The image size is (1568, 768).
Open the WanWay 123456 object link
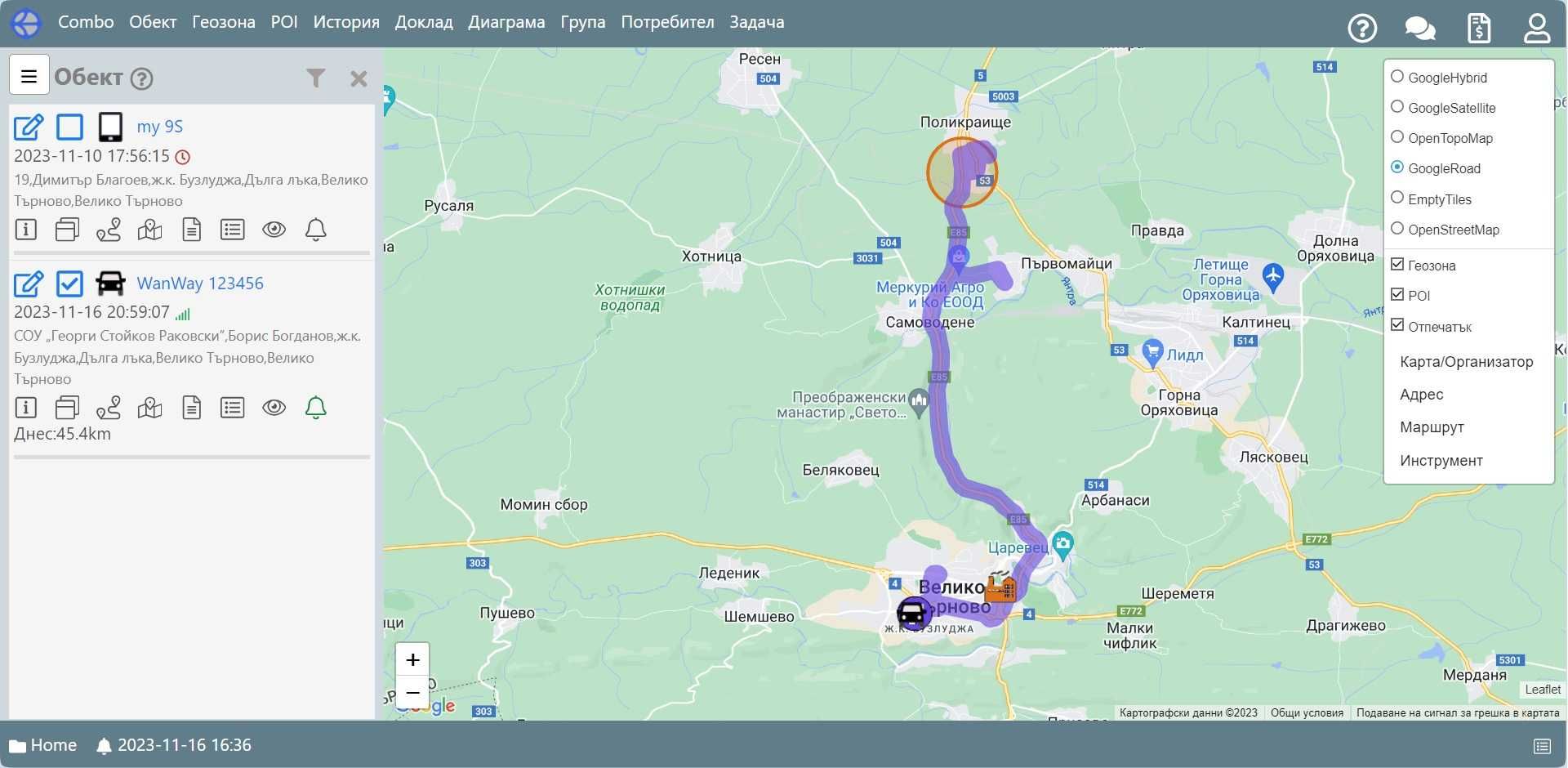(x=200, y=284)
